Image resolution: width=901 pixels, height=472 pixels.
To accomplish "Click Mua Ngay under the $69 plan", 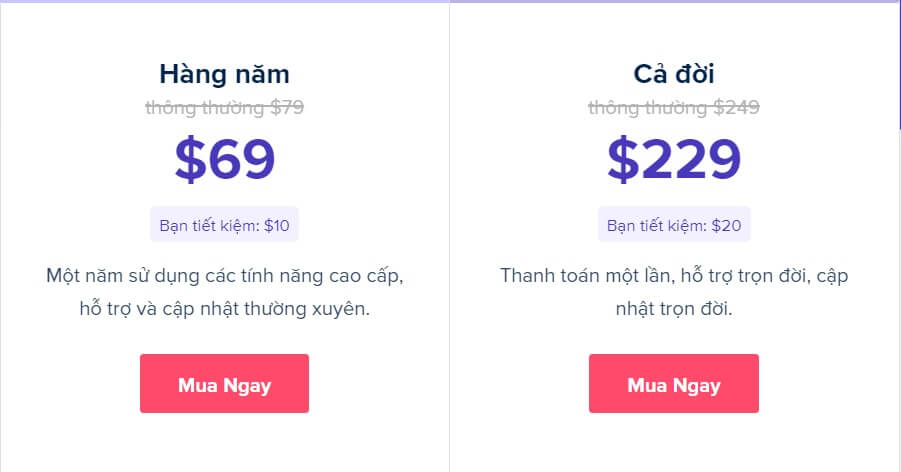I will [224, 383].
